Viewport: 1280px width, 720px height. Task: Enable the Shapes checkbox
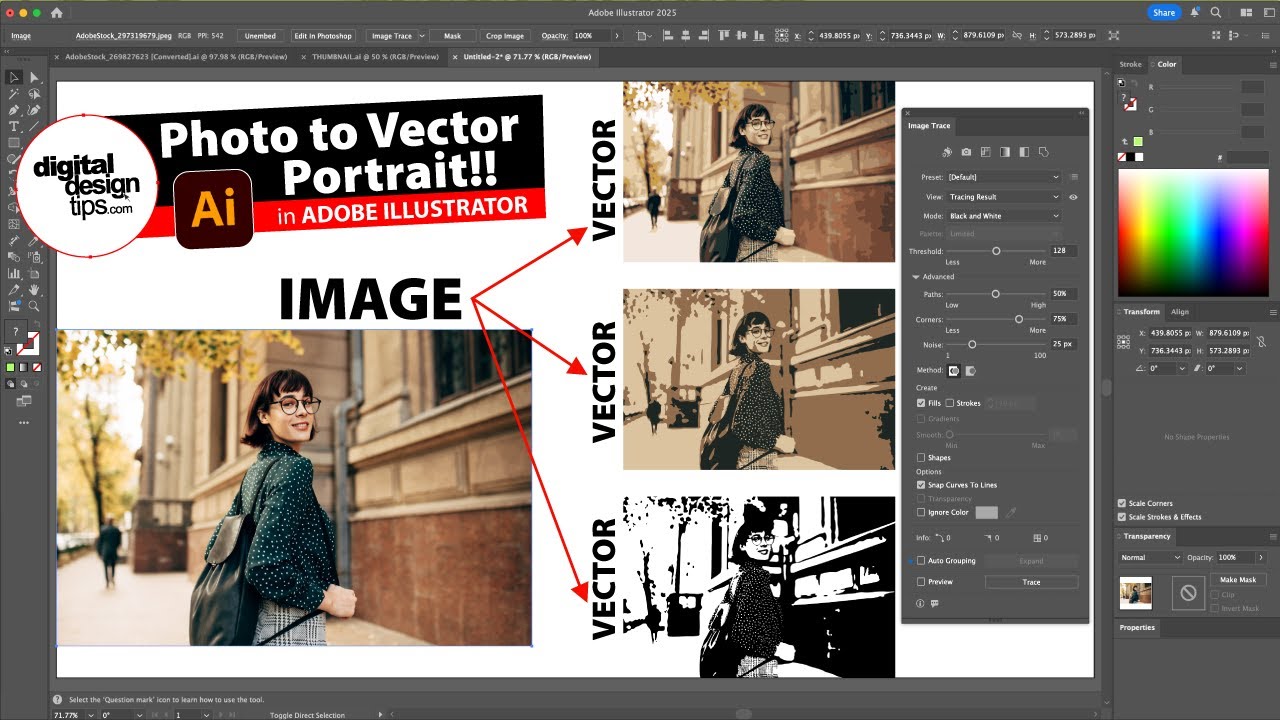coord(921,458)
